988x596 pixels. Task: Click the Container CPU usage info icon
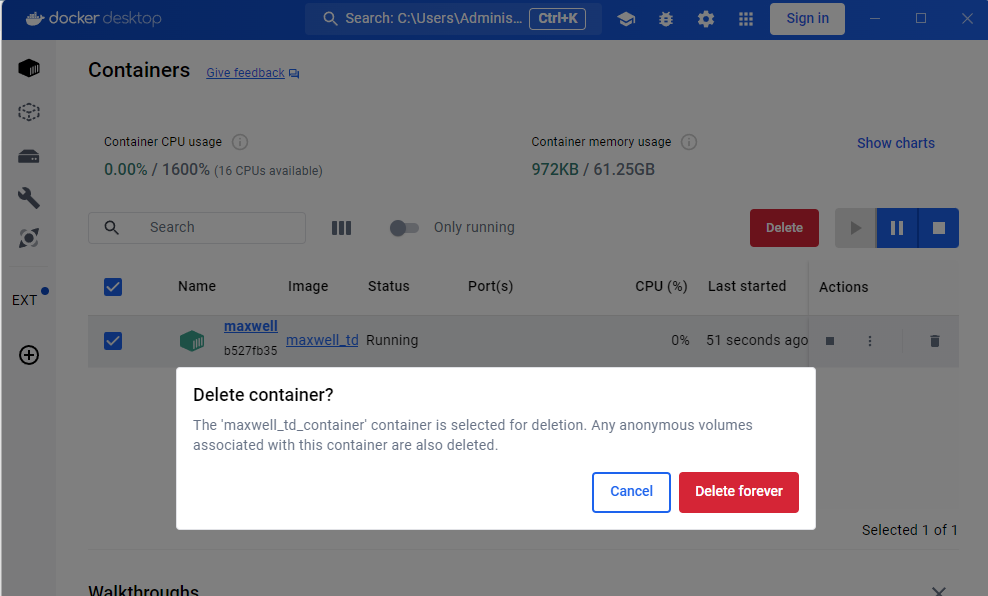(240, 142)
